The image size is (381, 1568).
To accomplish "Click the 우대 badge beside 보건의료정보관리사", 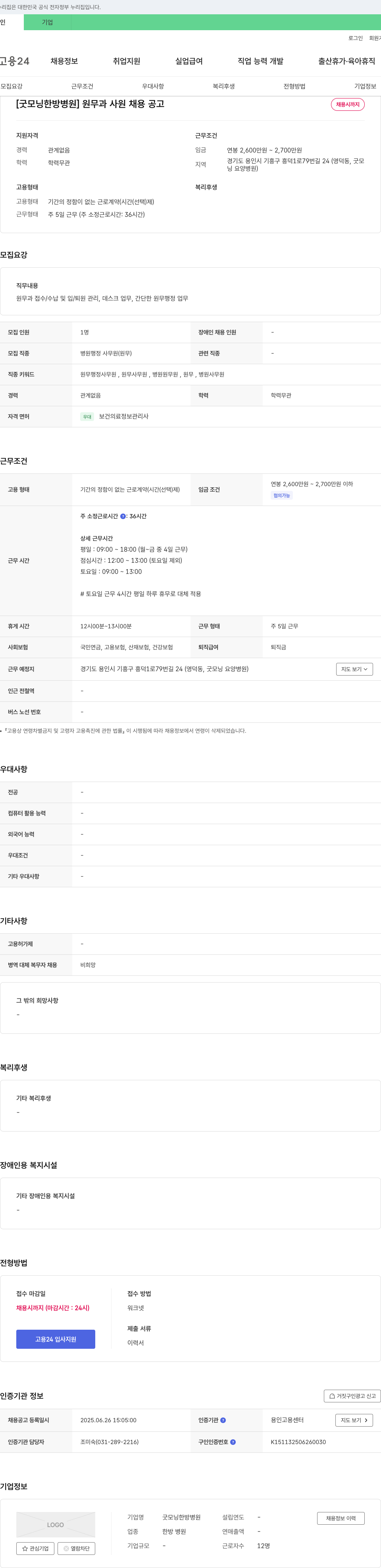I will pos(87,417).
